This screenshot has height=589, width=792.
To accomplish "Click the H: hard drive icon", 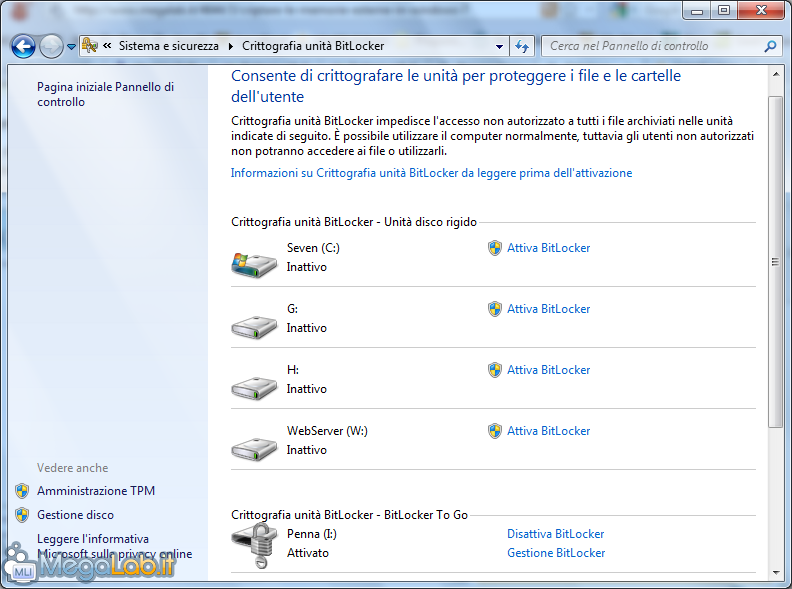I will [x=254, y=387].
